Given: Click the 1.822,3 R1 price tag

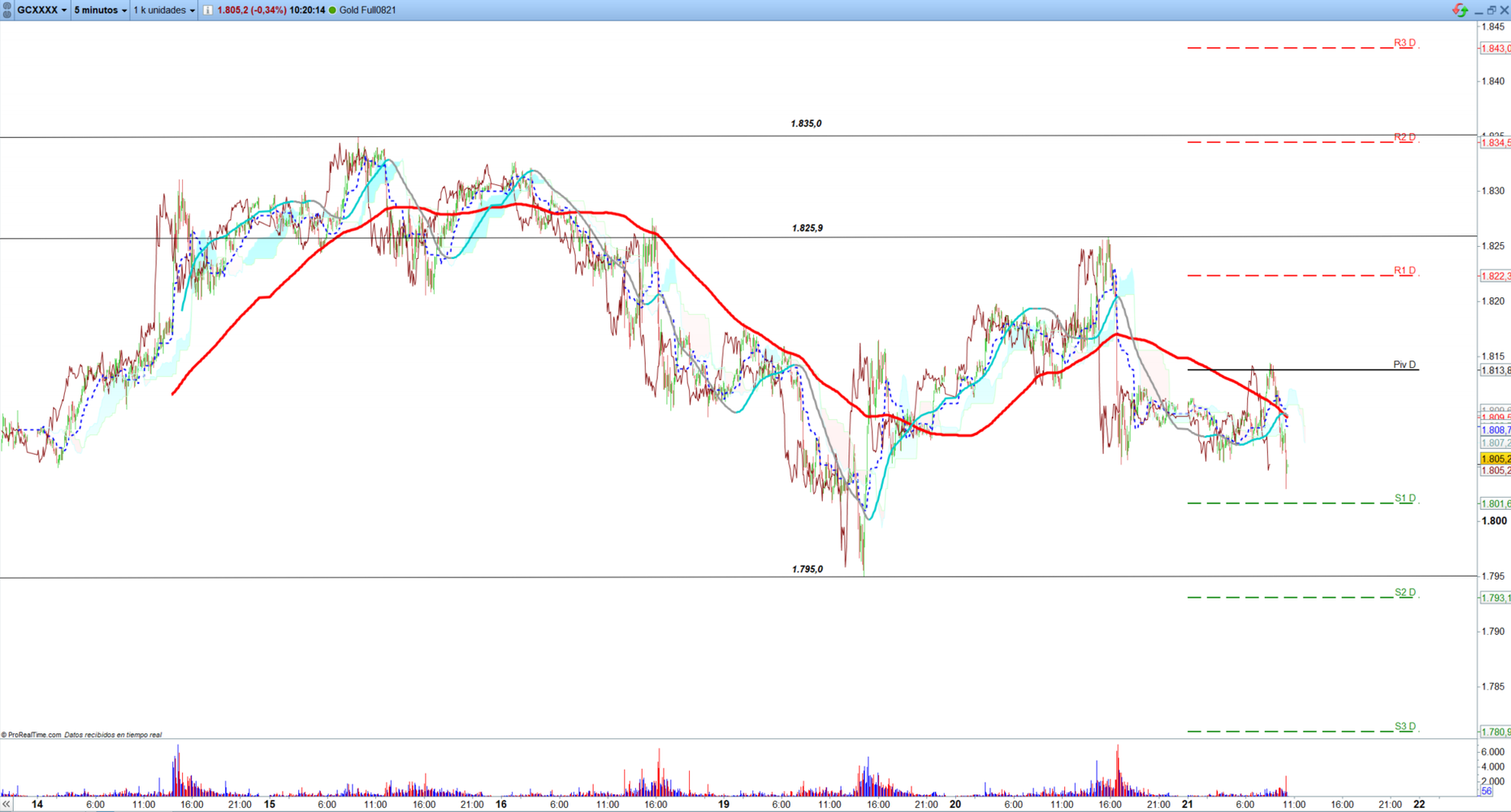Looking at the screenshot, I should tap(1496, 276).
